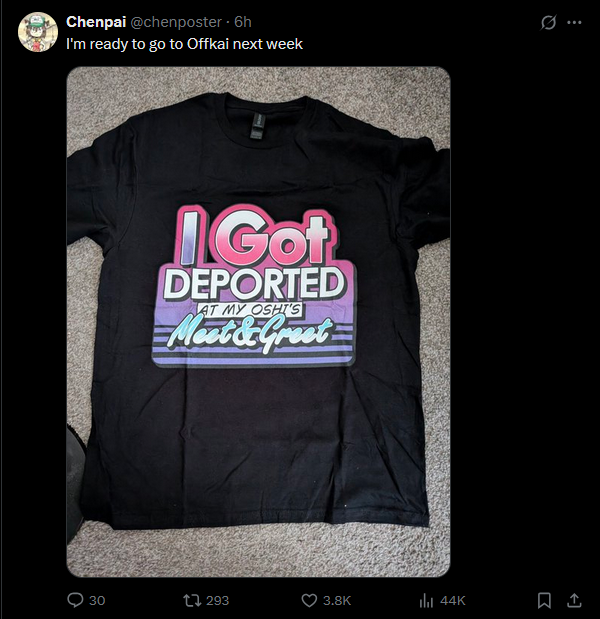Open the three-dot more options menu
The image size is (600, 619).
click(x=574, y=23)
